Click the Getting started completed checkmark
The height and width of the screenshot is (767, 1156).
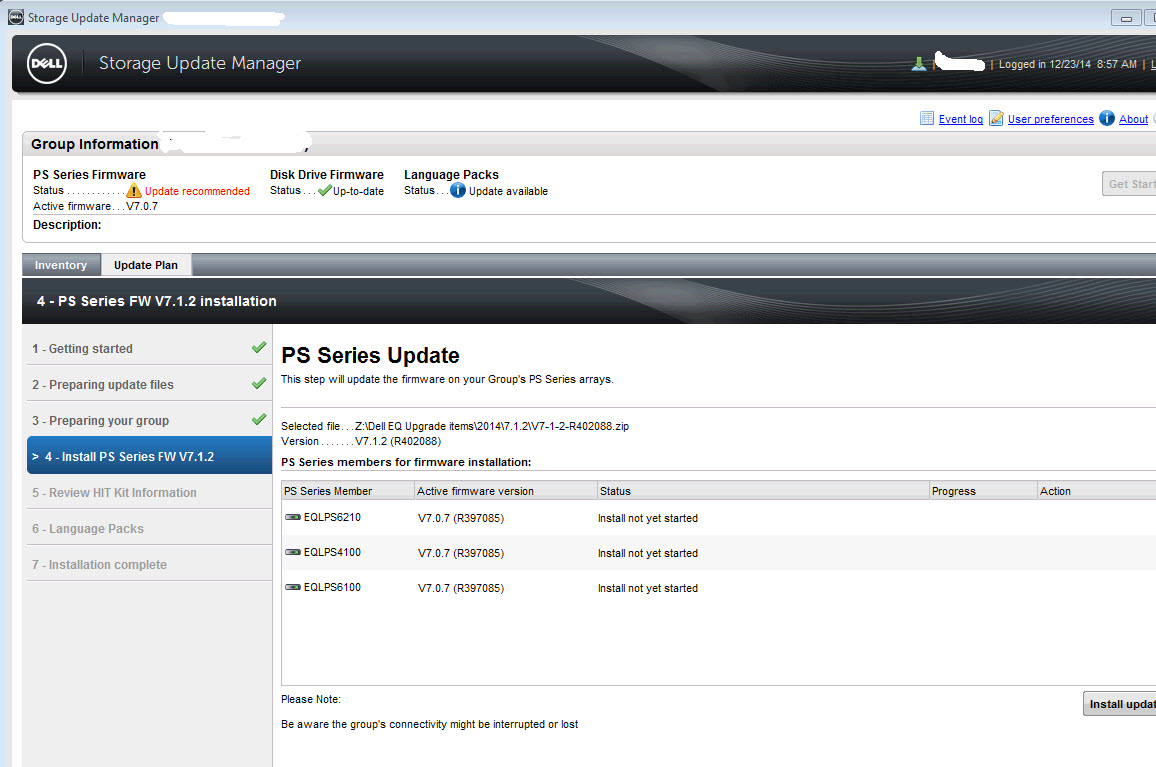[259, 347]
